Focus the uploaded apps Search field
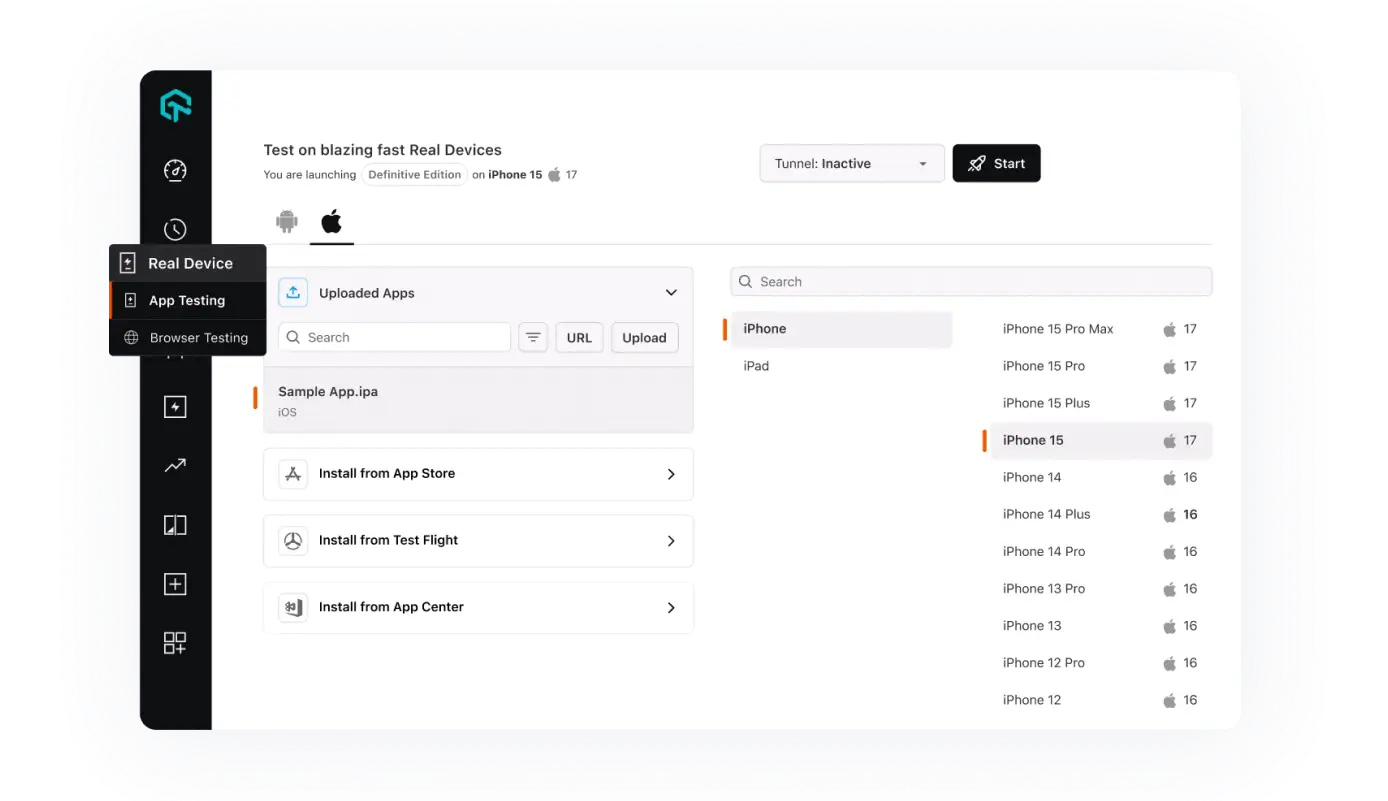The height and width of the screenshot is (801, 1388). (x=395, y=338)
